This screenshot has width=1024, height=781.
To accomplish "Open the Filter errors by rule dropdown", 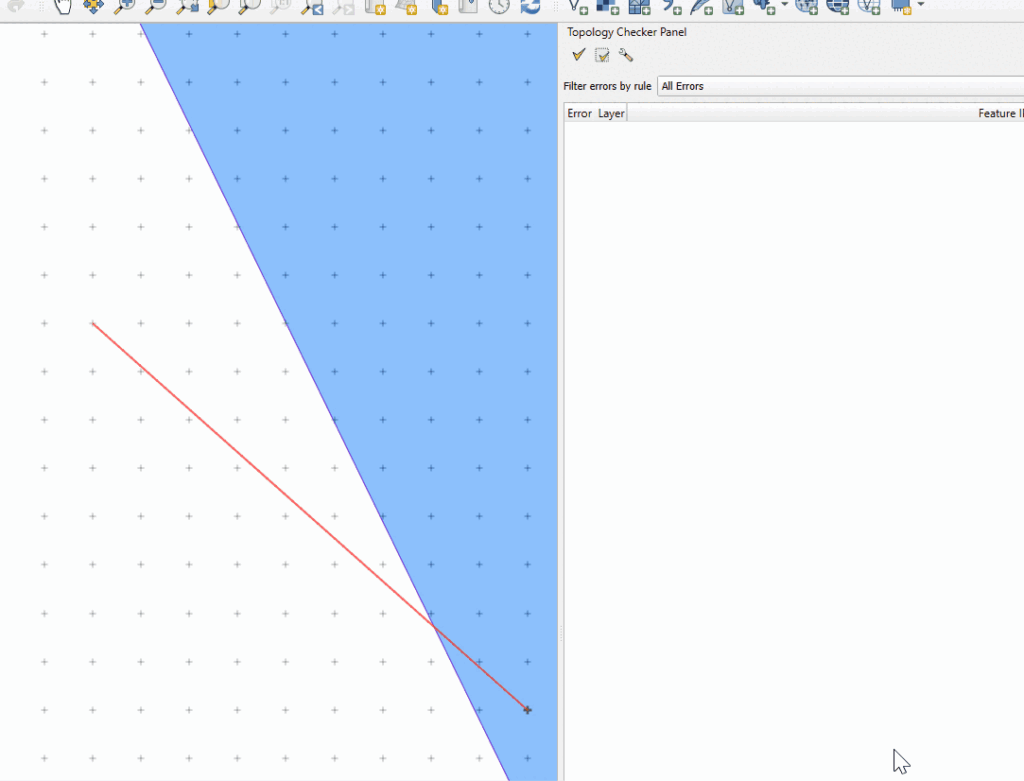I will [x=840, y=86].
